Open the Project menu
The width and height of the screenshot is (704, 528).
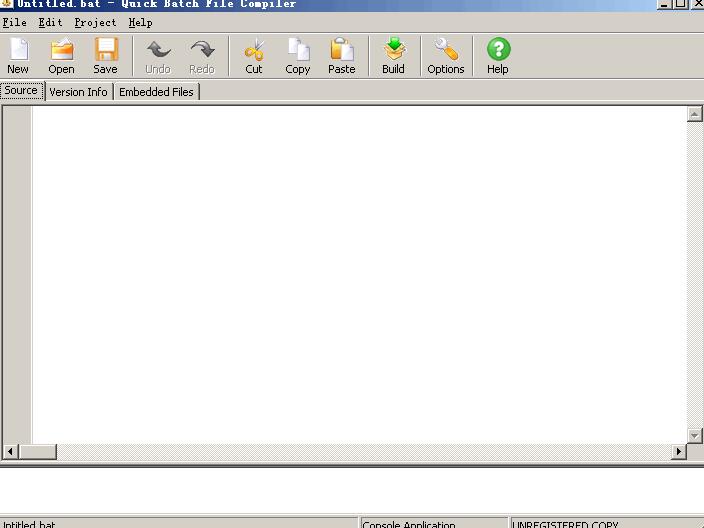[95, 22]
